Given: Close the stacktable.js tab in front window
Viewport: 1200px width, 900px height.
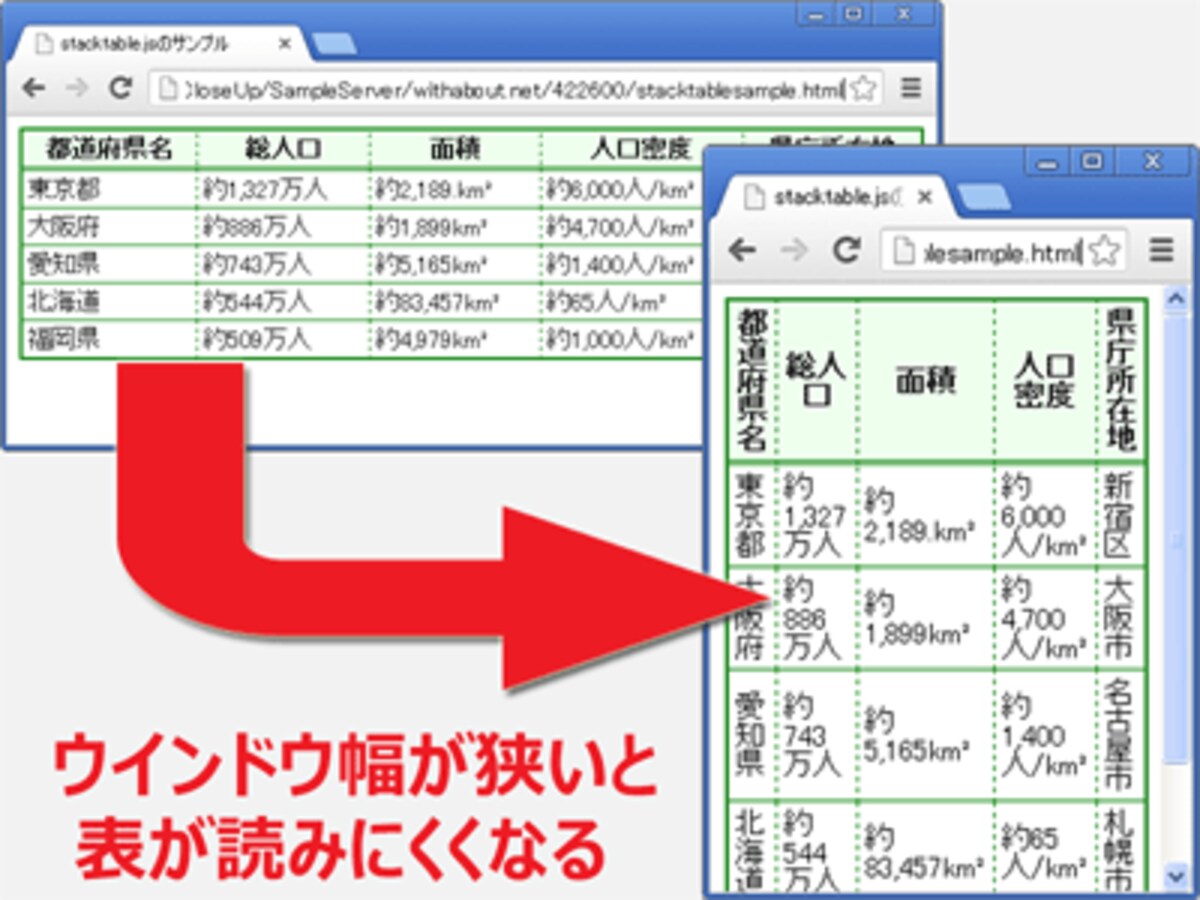Looking at the screenshot, I should pyautogui.click(x=925, y=198).
